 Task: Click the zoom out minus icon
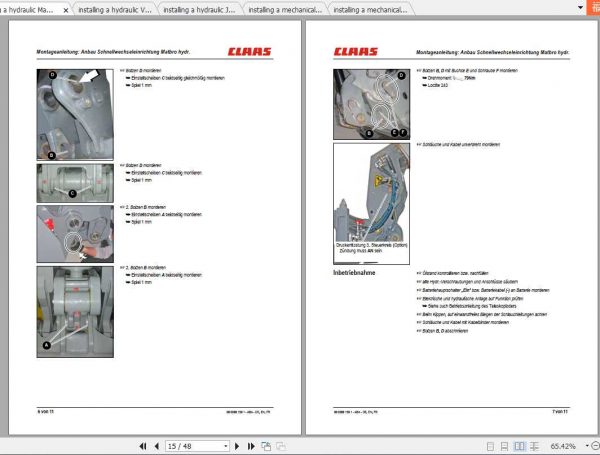coord(595,446)
